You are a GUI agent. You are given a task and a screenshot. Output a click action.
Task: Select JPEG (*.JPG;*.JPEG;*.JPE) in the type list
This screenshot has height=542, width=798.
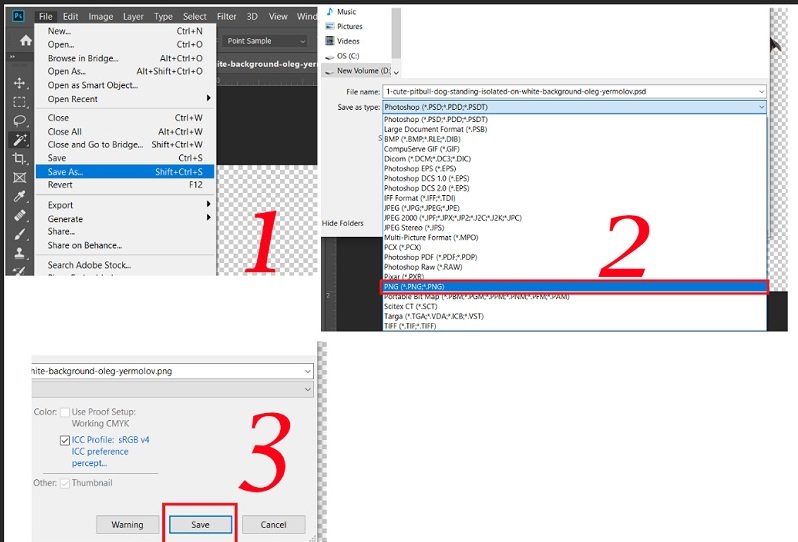(574, 208)
